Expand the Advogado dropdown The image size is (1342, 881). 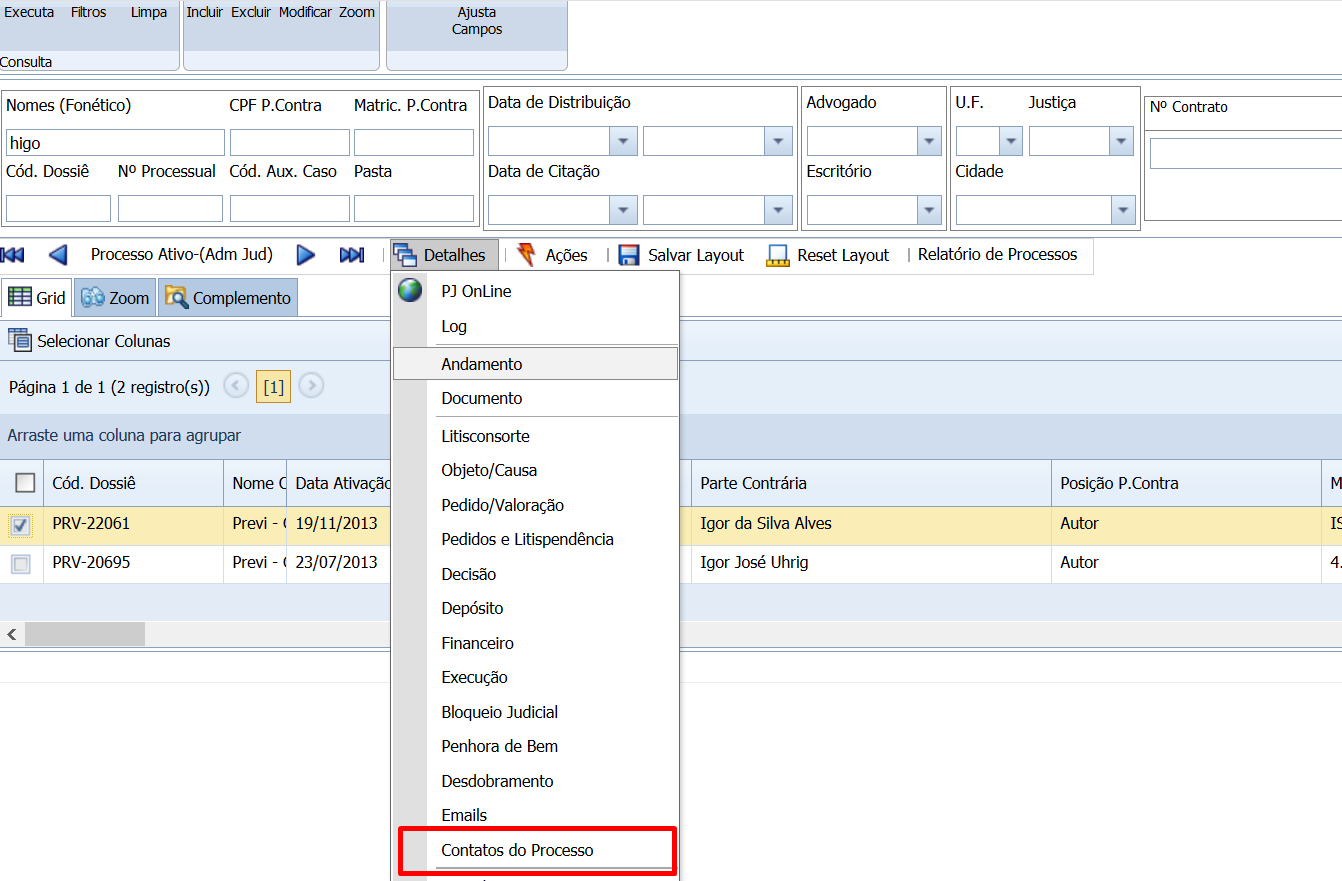[x=929, y=142]
